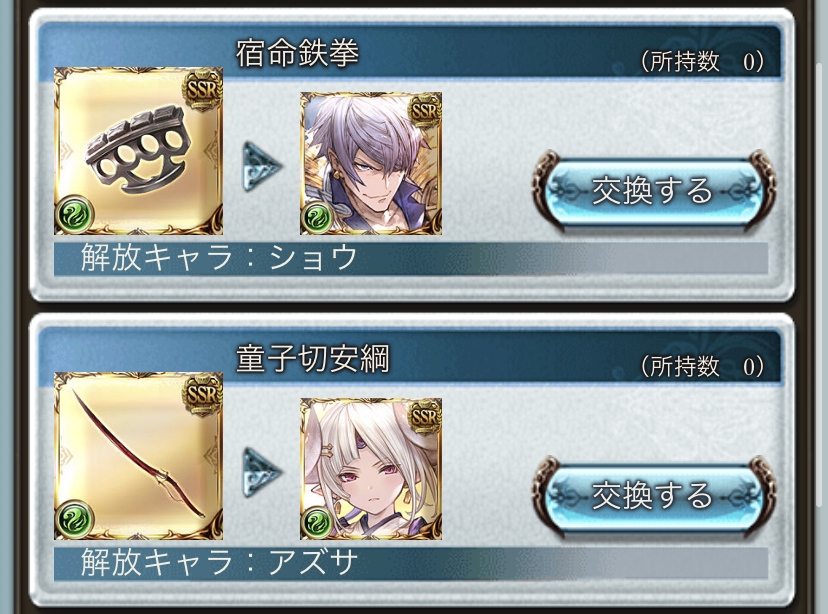Click the arrow between sword and アズサ
This screenshot has height=614, width=828.
(x=262, y=471)
